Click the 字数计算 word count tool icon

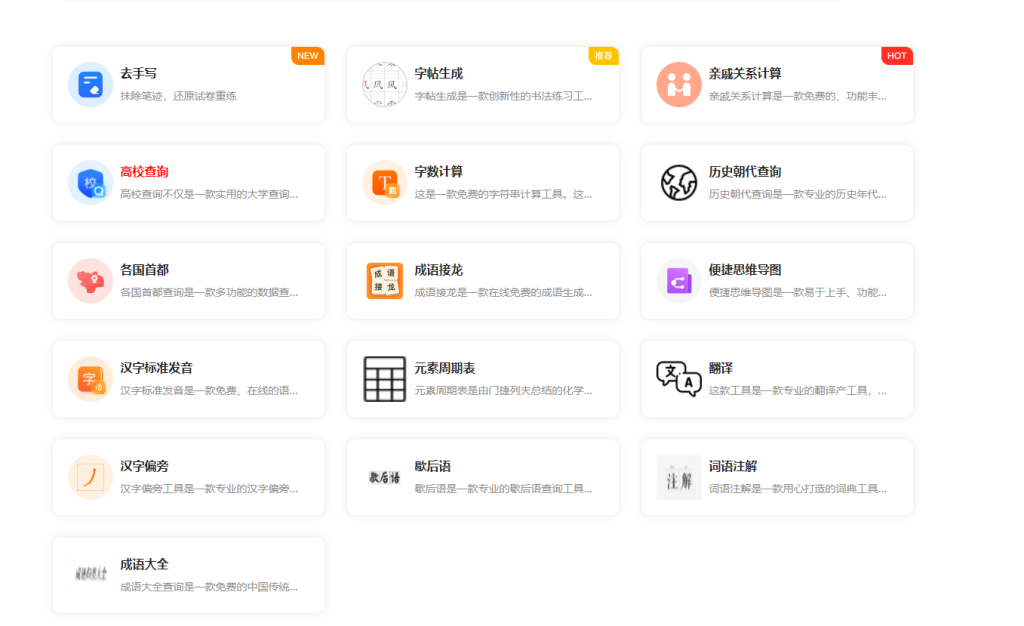click(384, 182)
